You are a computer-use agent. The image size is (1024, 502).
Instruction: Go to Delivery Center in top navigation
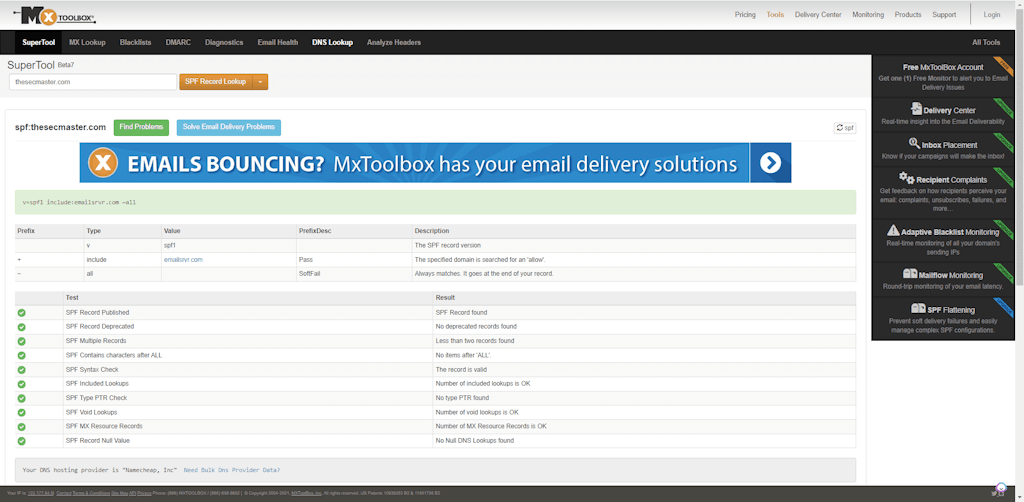click(x=818, y=14)
